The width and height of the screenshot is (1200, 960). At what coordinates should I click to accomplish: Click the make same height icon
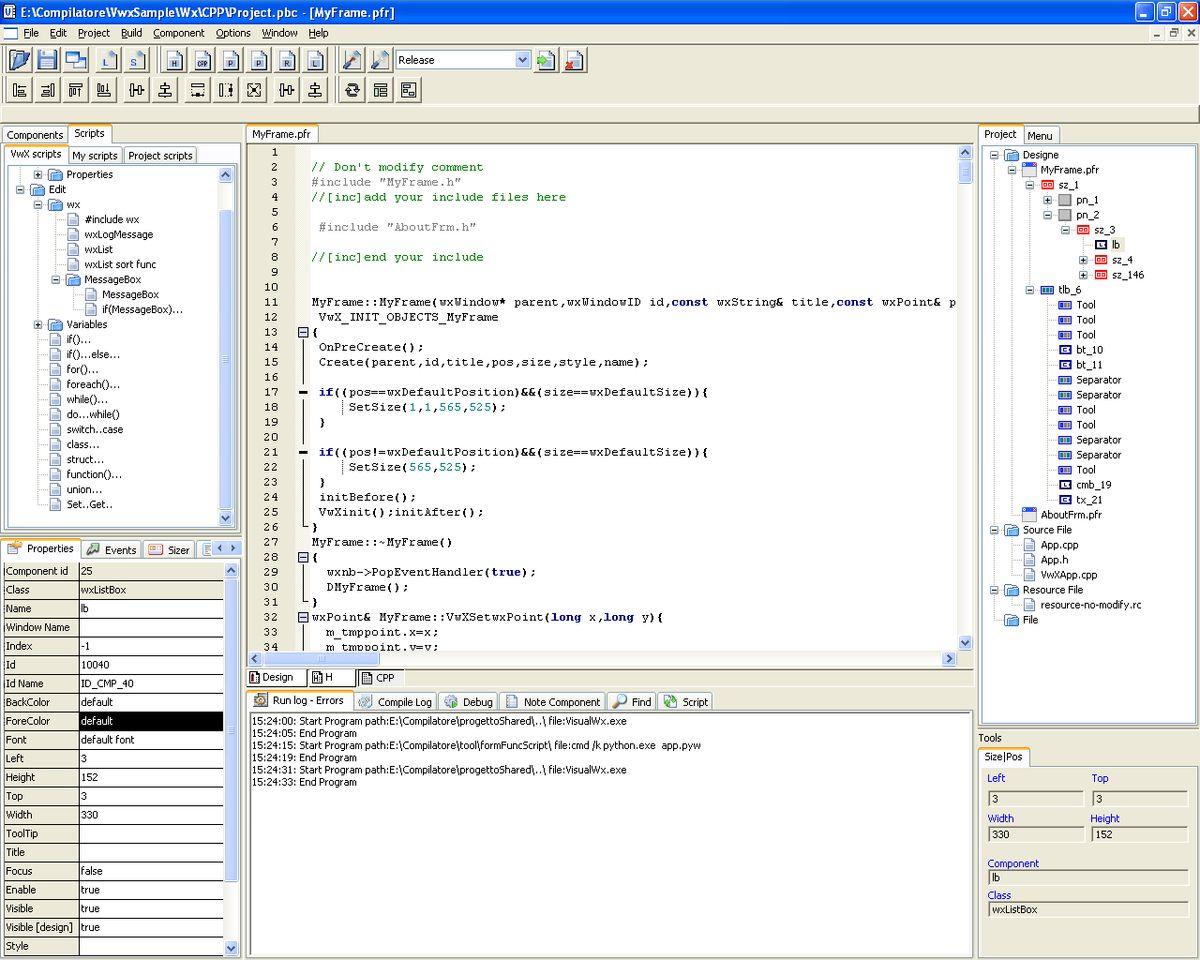point(227,90)
